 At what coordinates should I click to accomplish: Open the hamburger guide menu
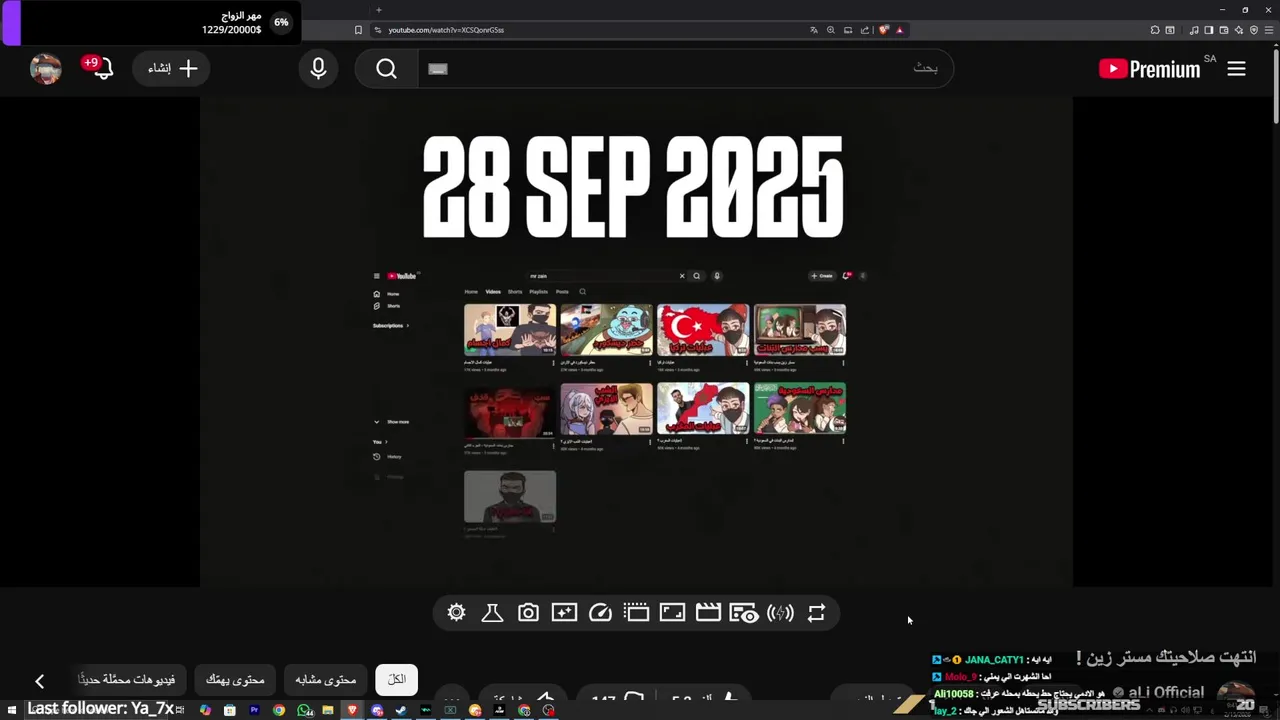[1237, 68]
